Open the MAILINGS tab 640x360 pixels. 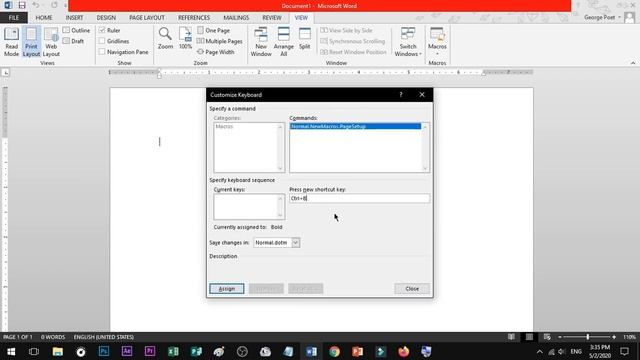click(236, 18)
